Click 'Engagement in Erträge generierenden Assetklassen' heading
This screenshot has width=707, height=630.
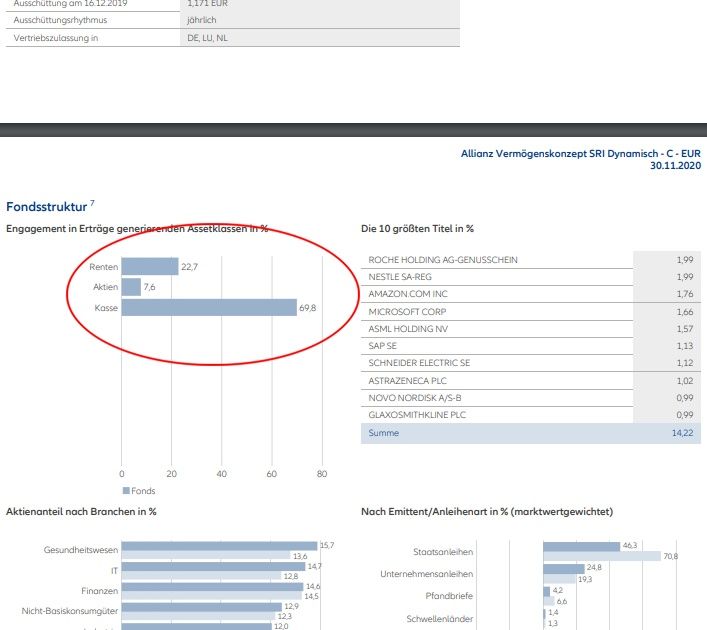(x=127, y=229)
